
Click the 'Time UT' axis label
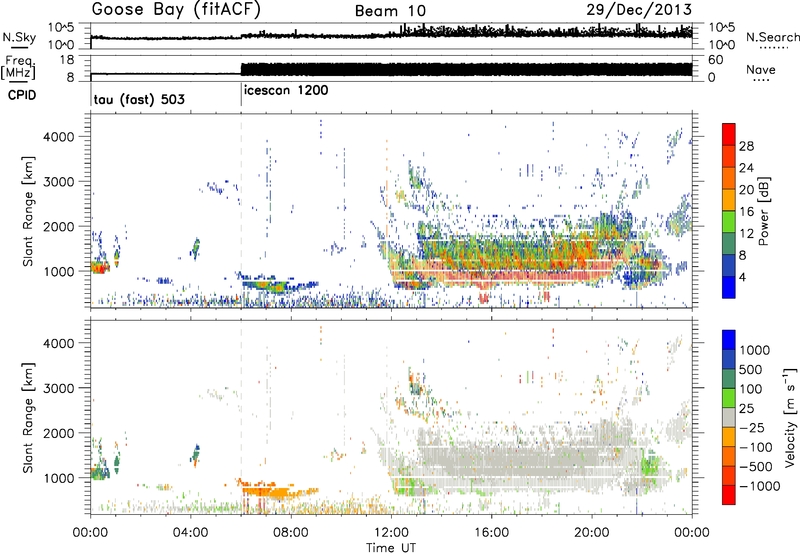click(x=391, y=548)
